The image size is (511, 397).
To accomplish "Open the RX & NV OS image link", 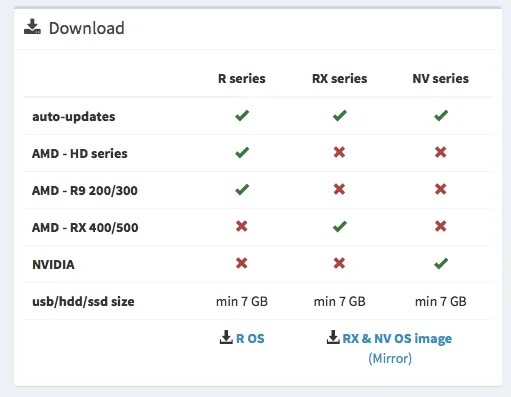I will [397, 339].
